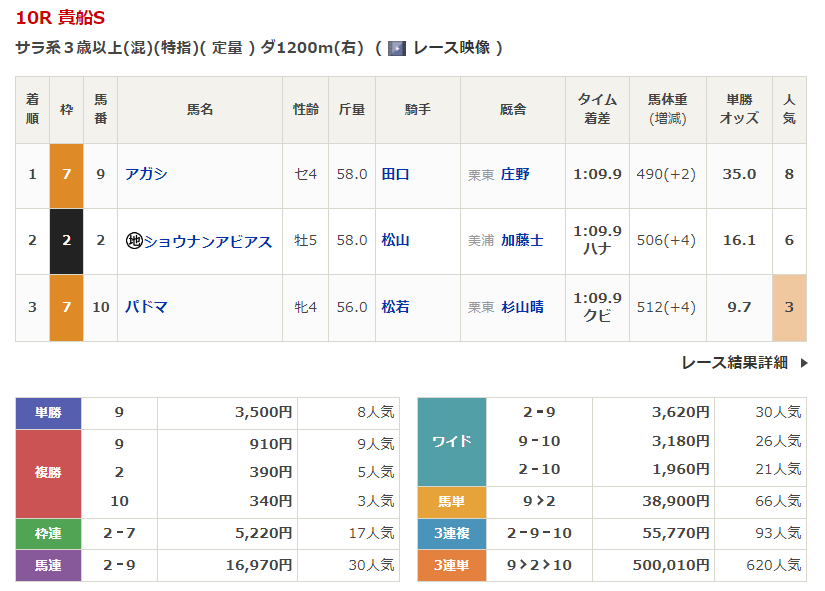Click the orange 3連単 label
This screenshot has width=825, height=591.
coord(451,566)
